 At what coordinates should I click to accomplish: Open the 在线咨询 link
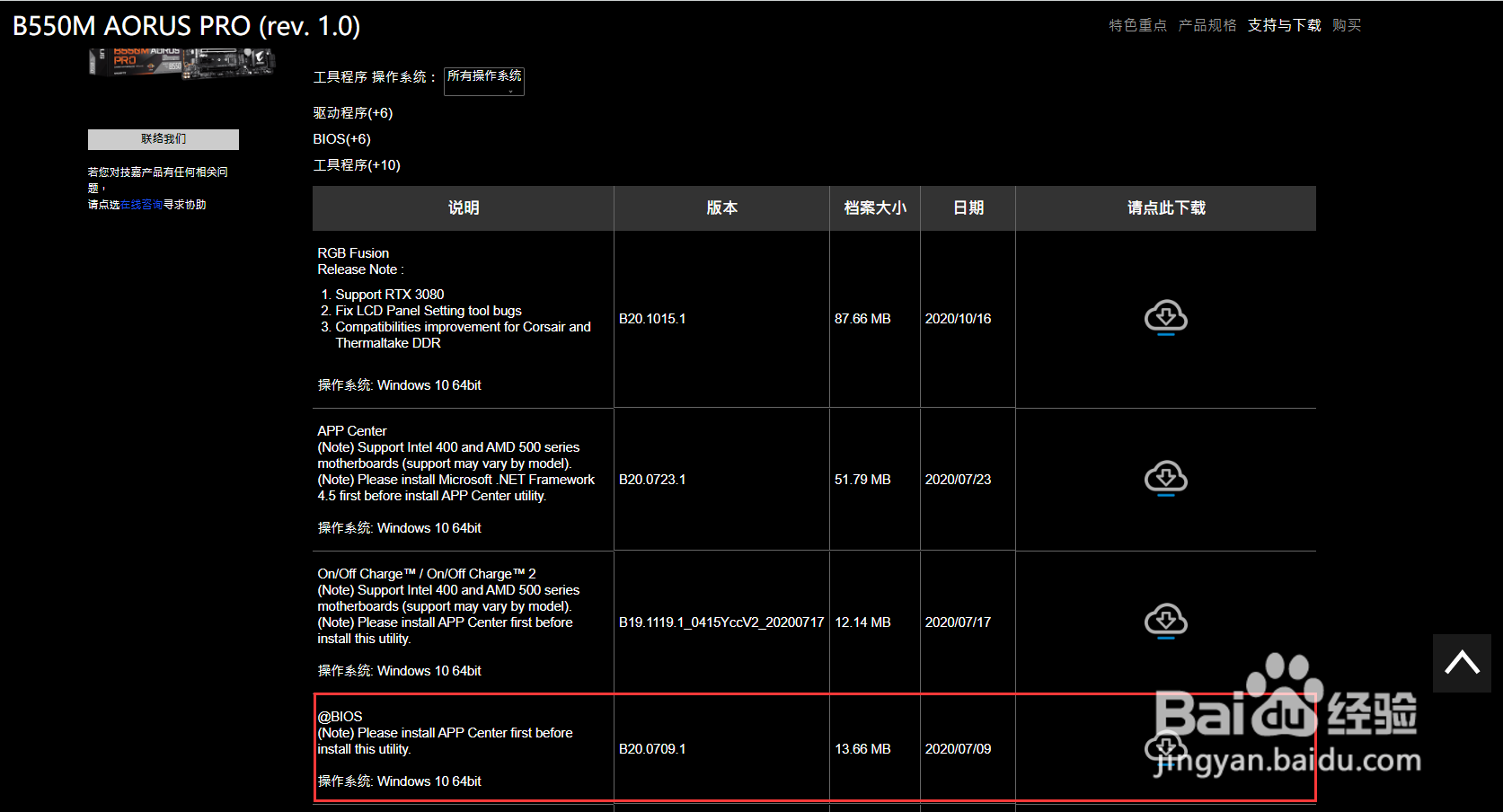141,205
